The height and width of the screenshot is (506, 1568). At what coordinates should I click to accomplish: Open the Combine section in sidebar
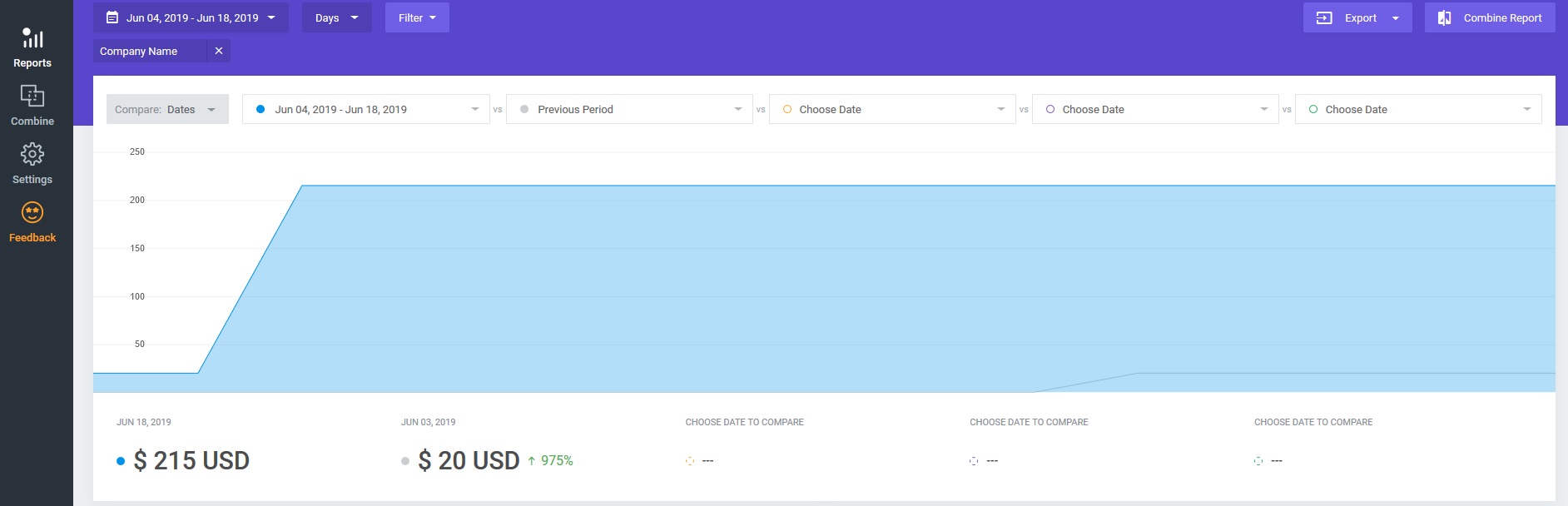pos(32,106)
